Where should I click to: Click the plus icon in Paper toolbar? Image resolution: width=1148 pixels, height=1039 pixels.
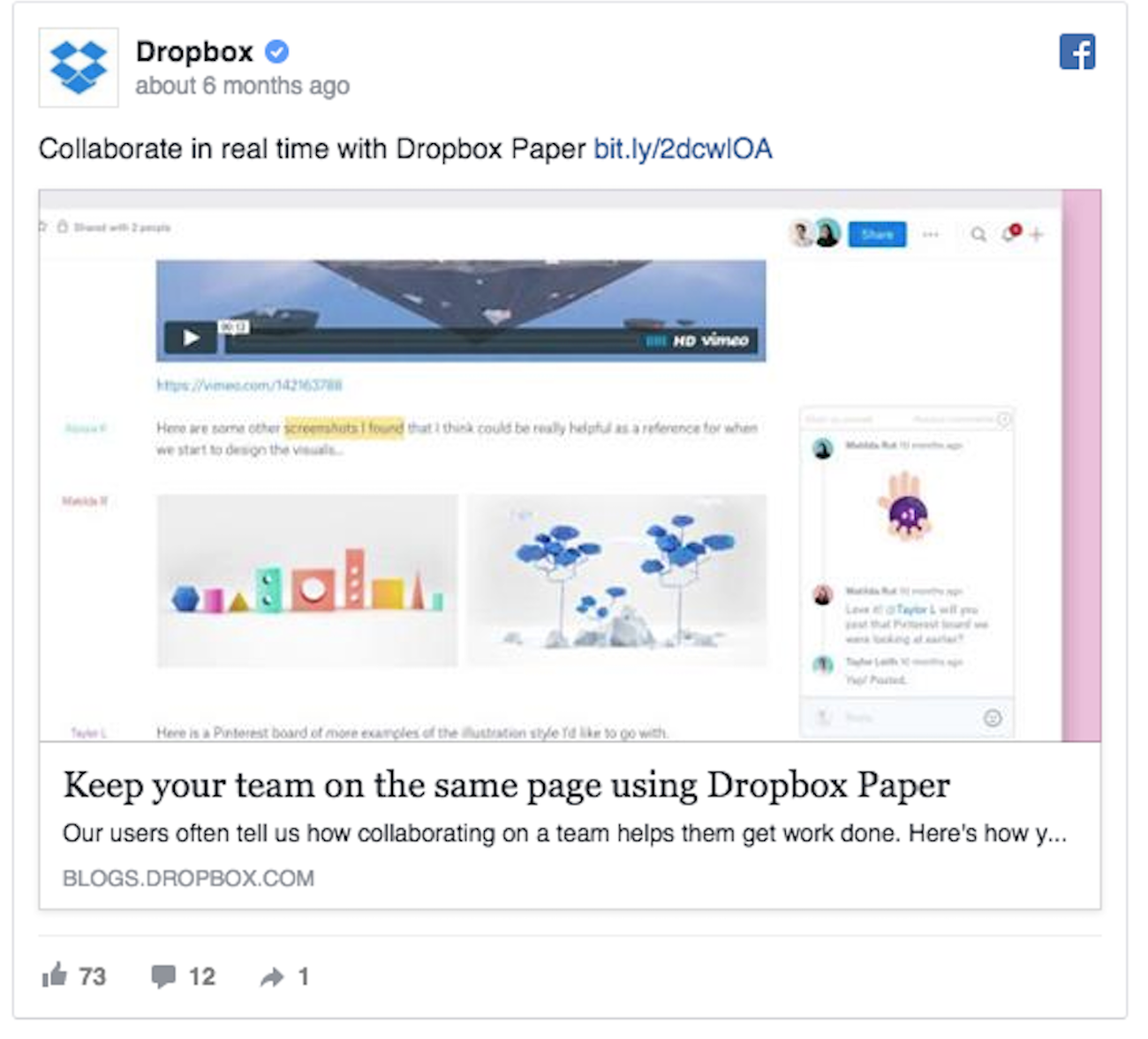(x=1037, y=234)
